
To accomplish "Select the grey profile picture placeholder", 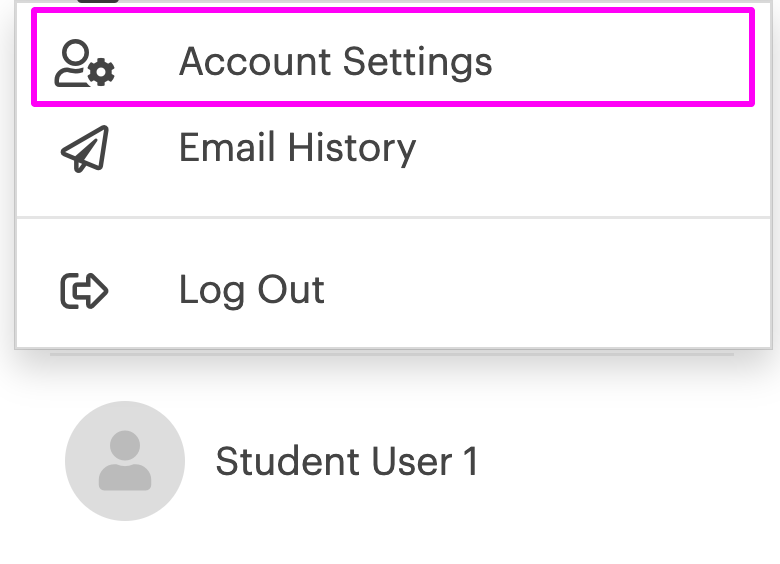I will 125,461.
